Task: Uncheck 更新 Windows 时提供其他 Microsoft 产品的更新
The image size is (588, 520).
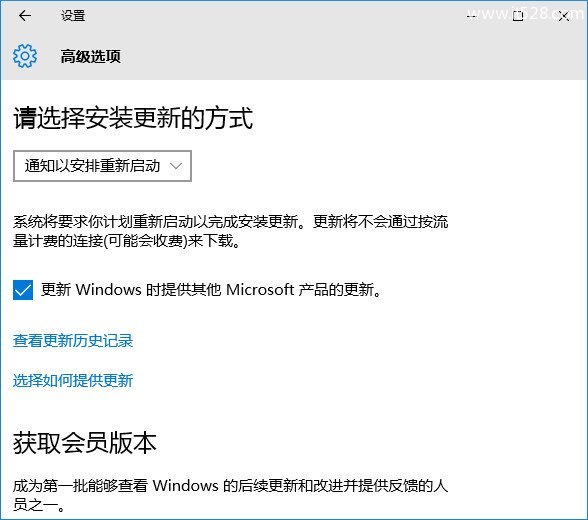Action: 23,290
